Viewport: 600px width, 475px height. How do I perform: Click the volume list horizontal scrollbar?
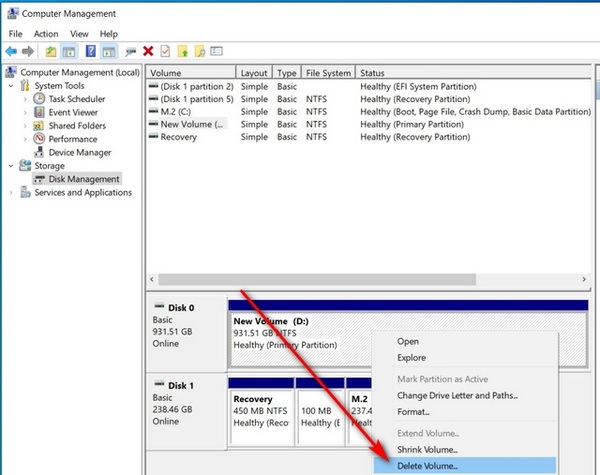click(x=368, y=279)
